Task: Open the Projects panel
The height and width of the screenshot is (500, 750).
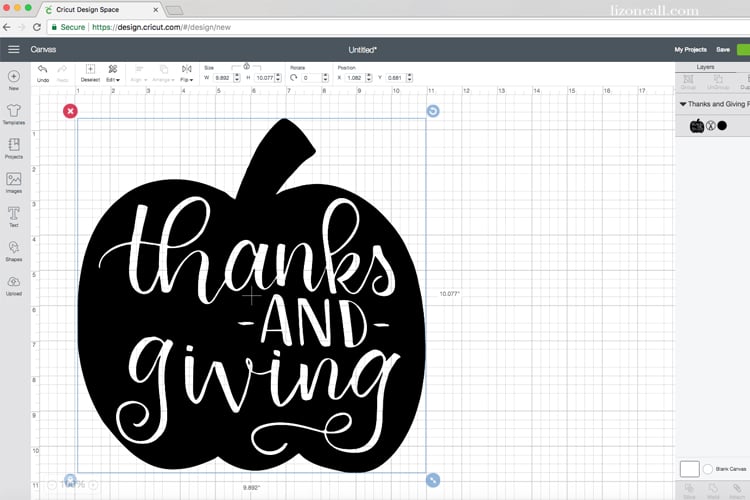Action: (14, 148)
